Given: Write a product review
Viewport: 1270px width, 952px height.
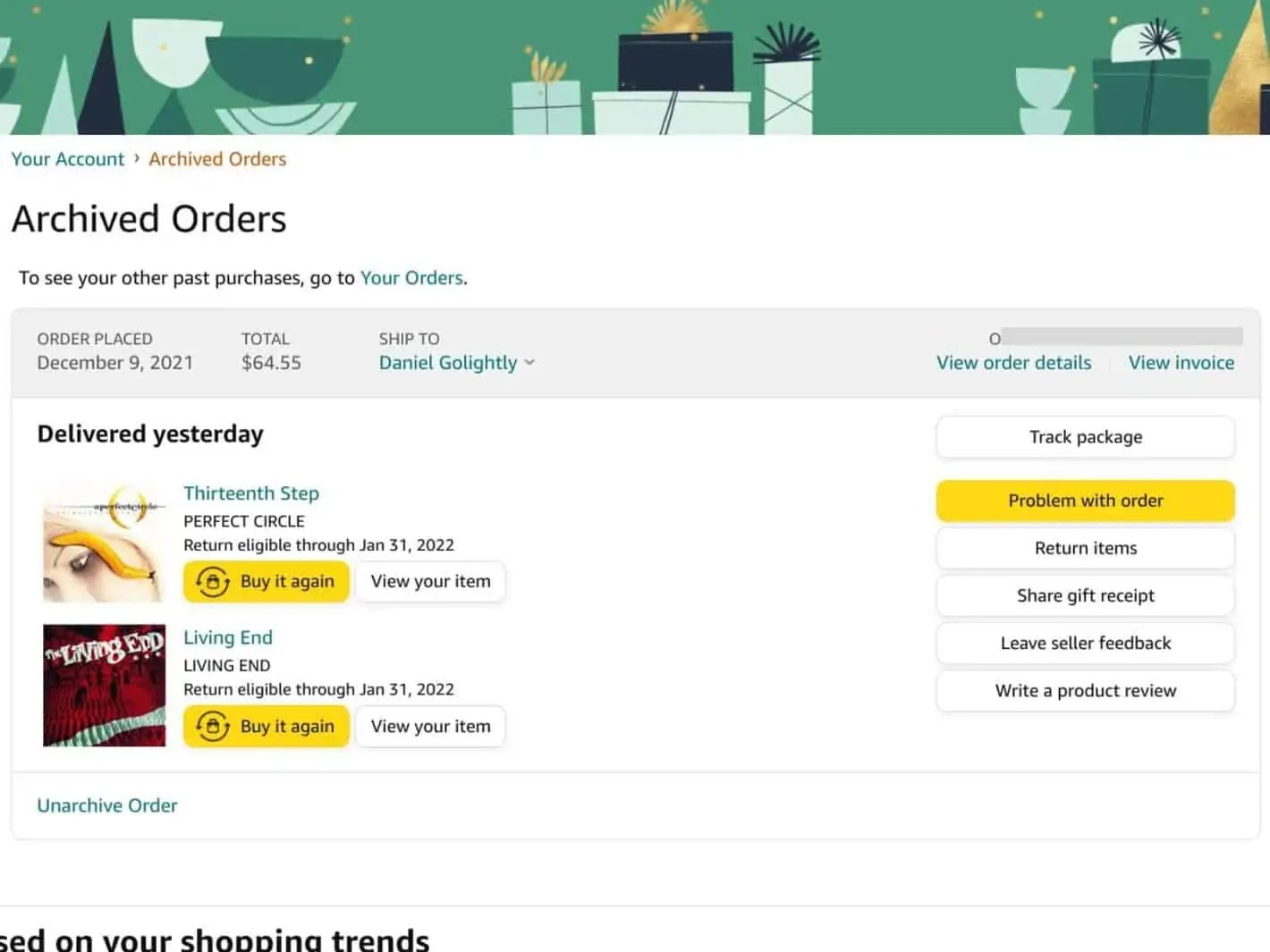Looking at the screenshot, I should [x=1084, y=690].
